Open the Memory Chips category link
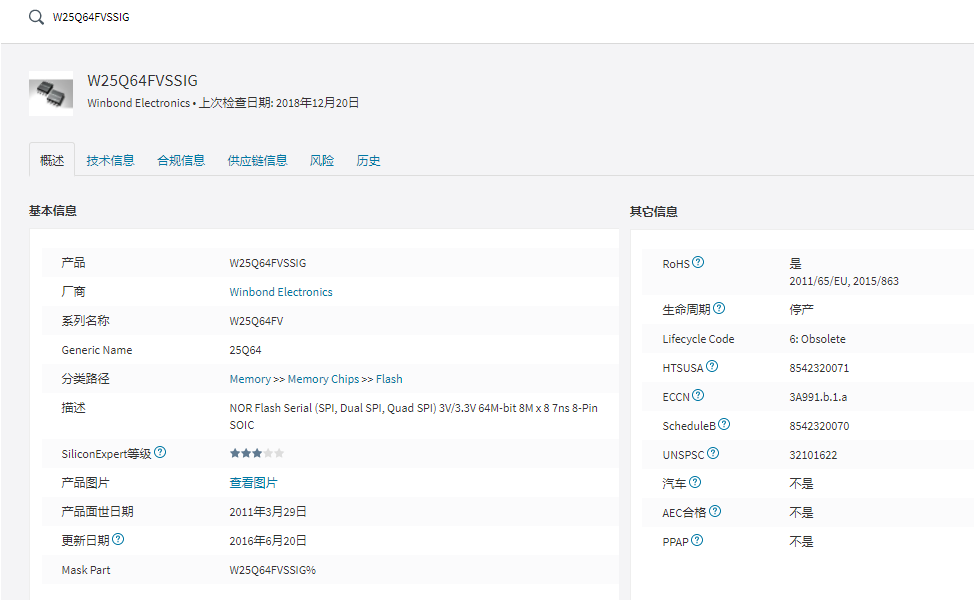 pos(323,379)
